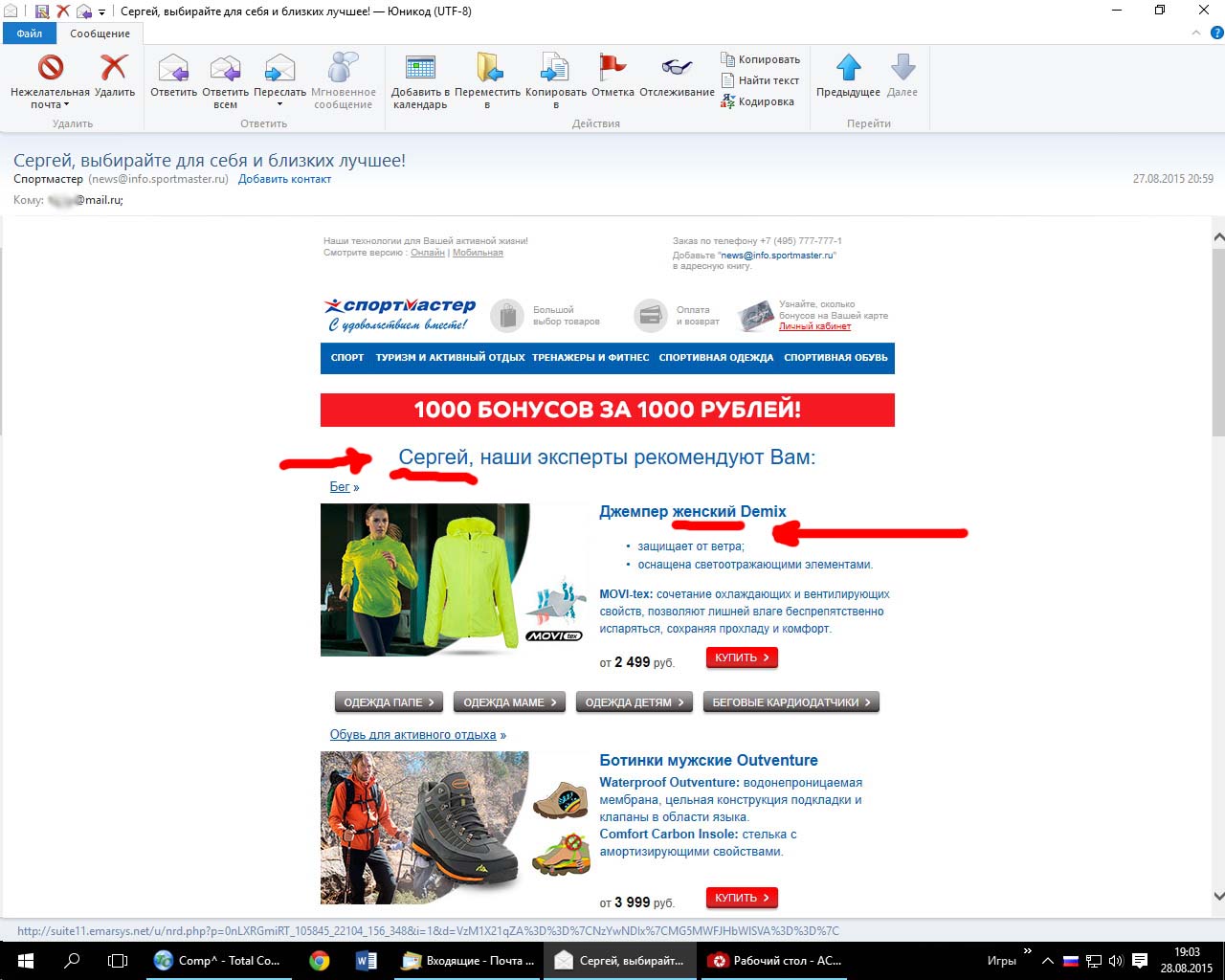Click БЕГОВЫЕ КАРДИОДАТЧИКИ button
This screenshot has width=1225, height=980.
click(791, 702)
